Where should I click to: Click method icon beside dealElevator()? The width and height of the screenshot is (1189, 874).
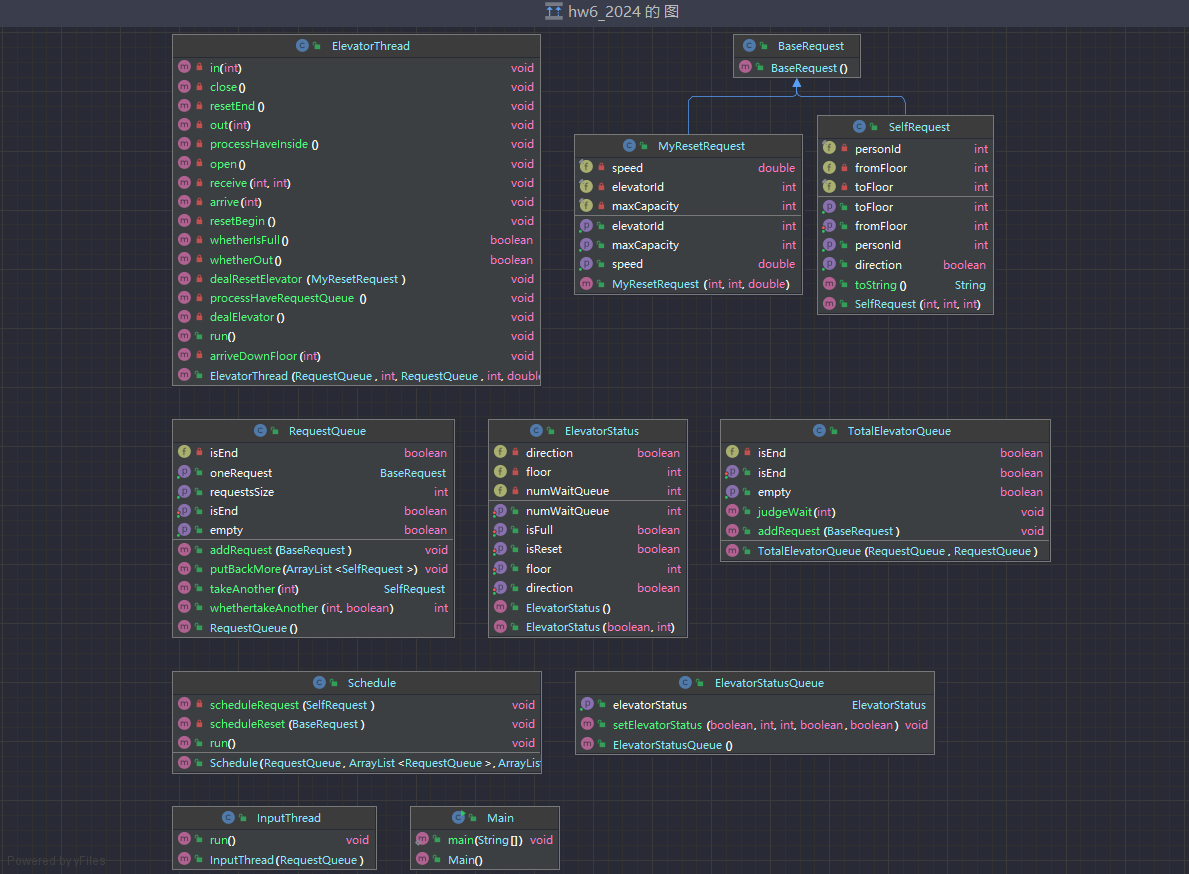184,316
